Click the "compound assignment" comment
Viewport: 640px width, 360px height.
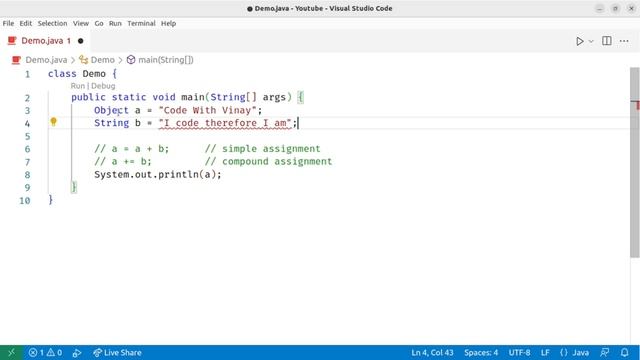coord(268,162)
